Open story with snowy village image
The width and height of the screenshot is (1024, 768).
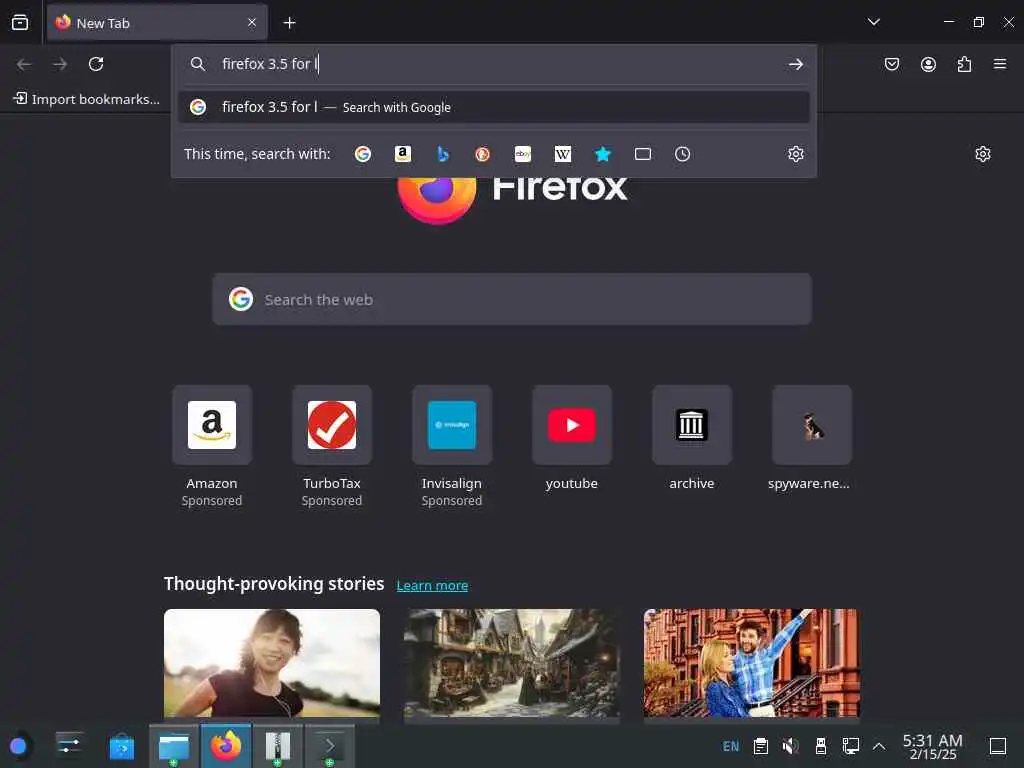click(x=512, y=664)
